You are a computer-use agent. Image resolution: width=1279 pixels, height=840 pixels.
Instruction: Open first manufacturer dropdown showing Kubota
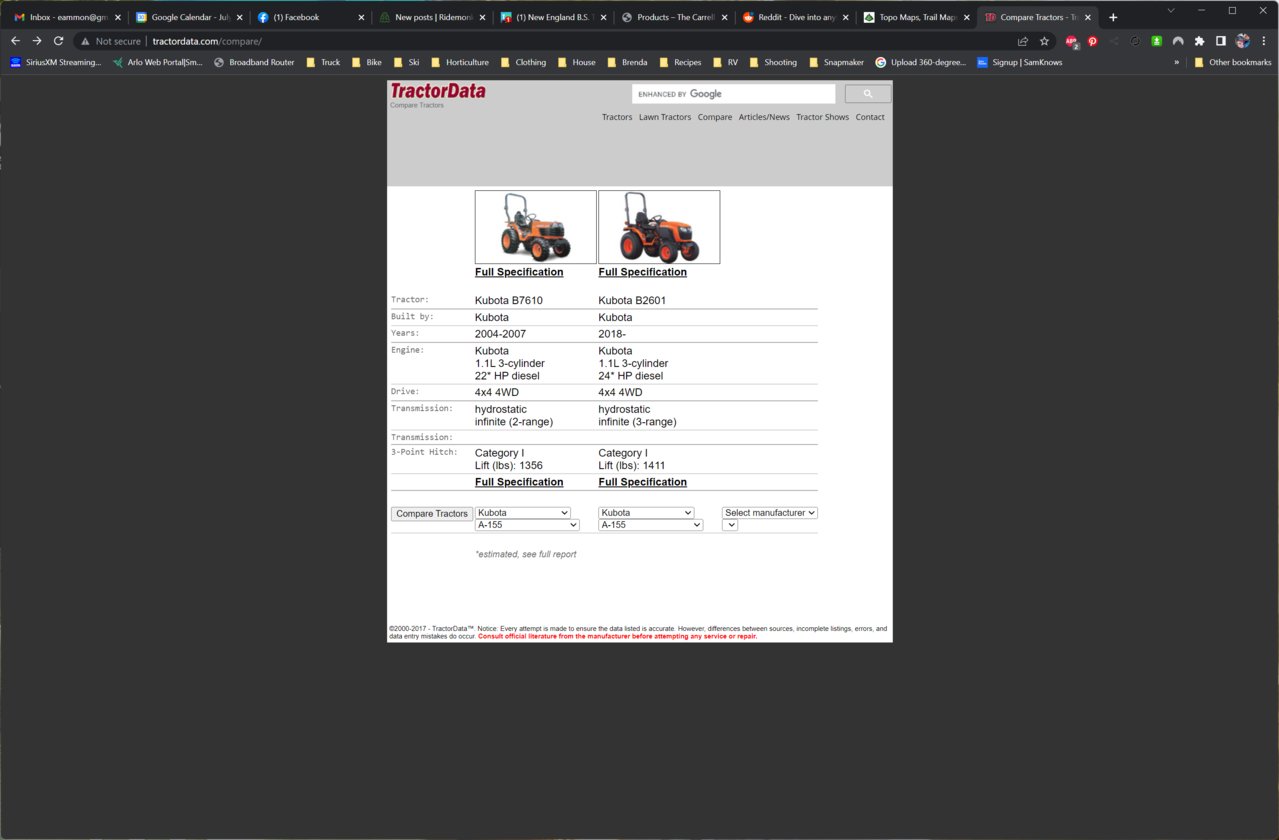(x=522, y=513)
